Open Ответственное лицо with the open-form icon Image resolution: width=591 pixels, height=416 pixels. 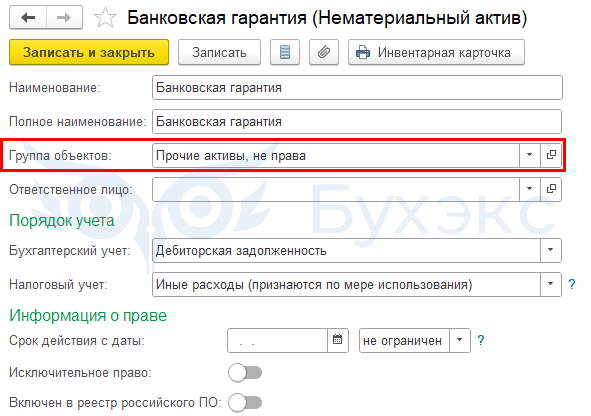click(x=551, y=189)
